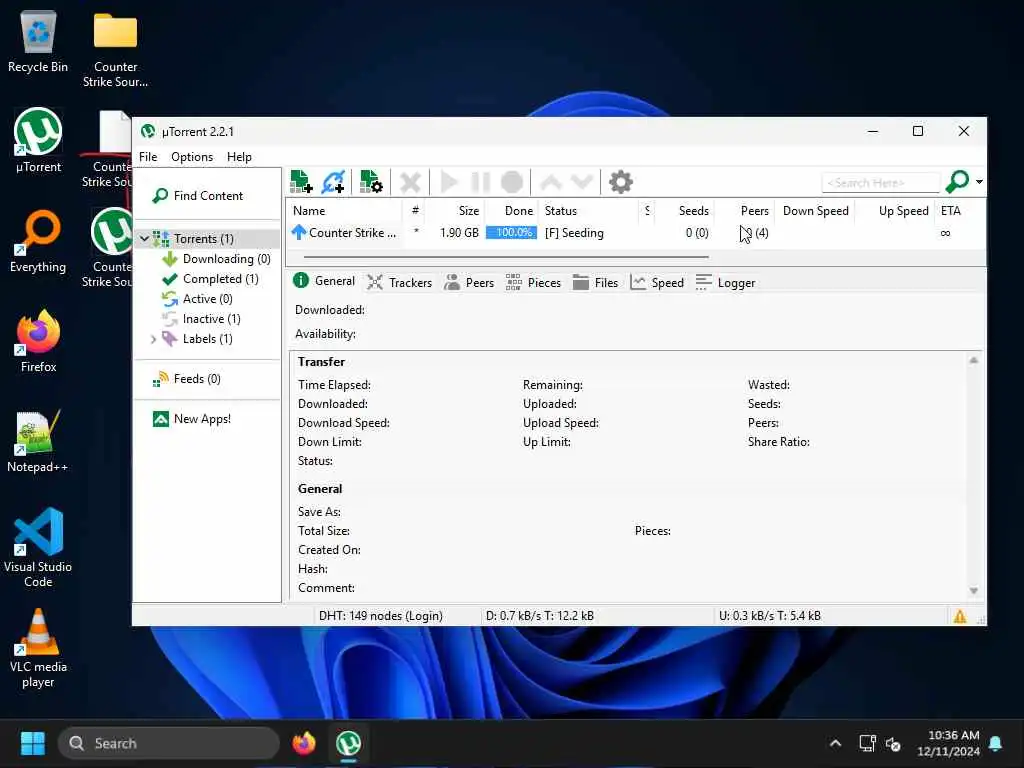The height and width of the screenshot is (768, 1024).
Task: Switch to the General tab
Action: 324,281
